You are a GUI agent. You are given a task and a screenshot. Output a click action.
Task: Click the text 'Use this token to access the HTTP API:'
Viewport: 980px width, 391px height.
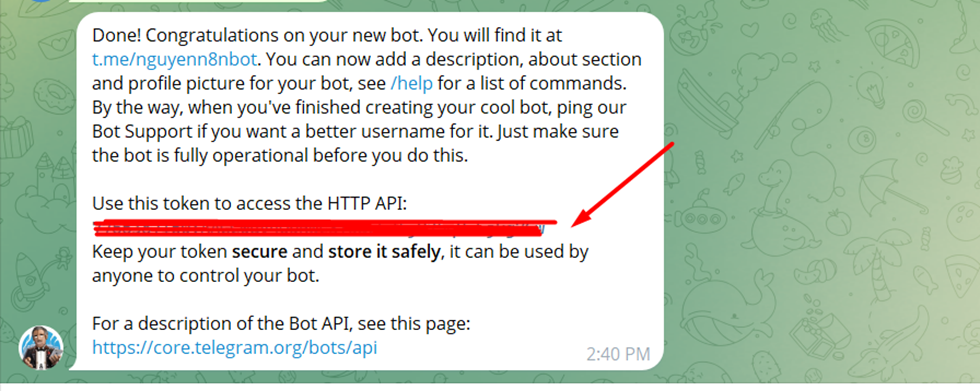[249, 204]
